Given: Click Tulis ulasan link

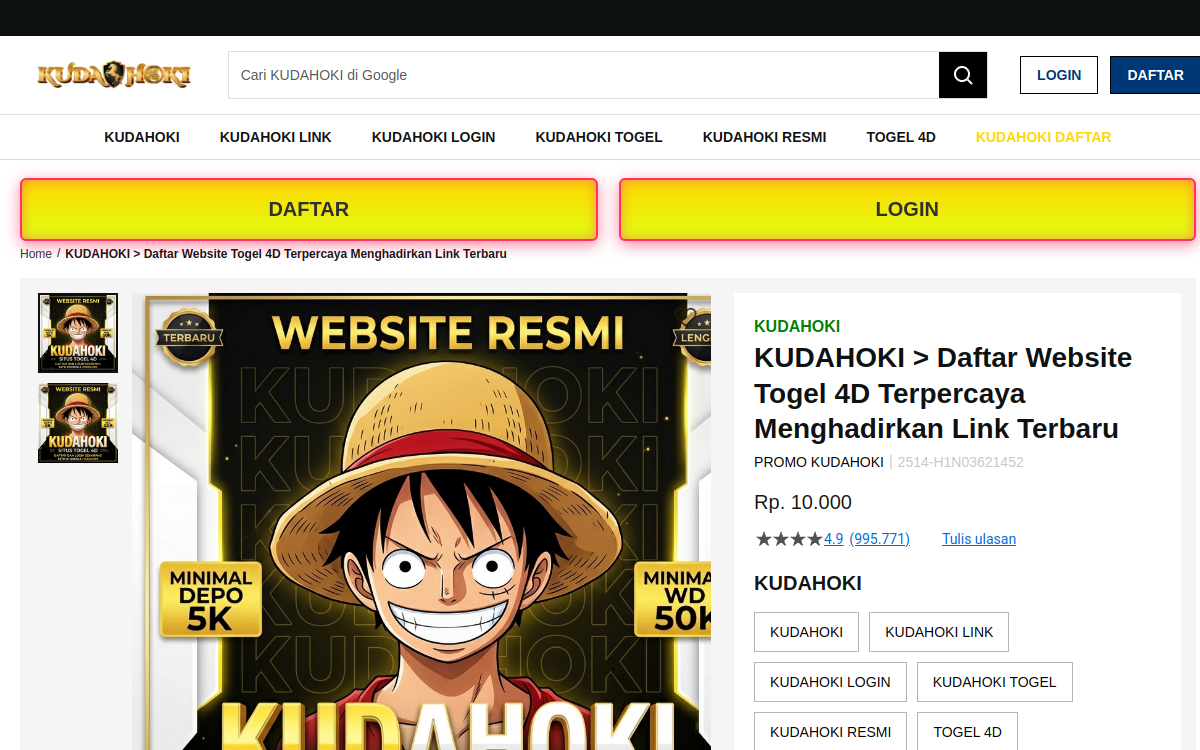Looking at the screenshot, I should click(x=979, y=539).
